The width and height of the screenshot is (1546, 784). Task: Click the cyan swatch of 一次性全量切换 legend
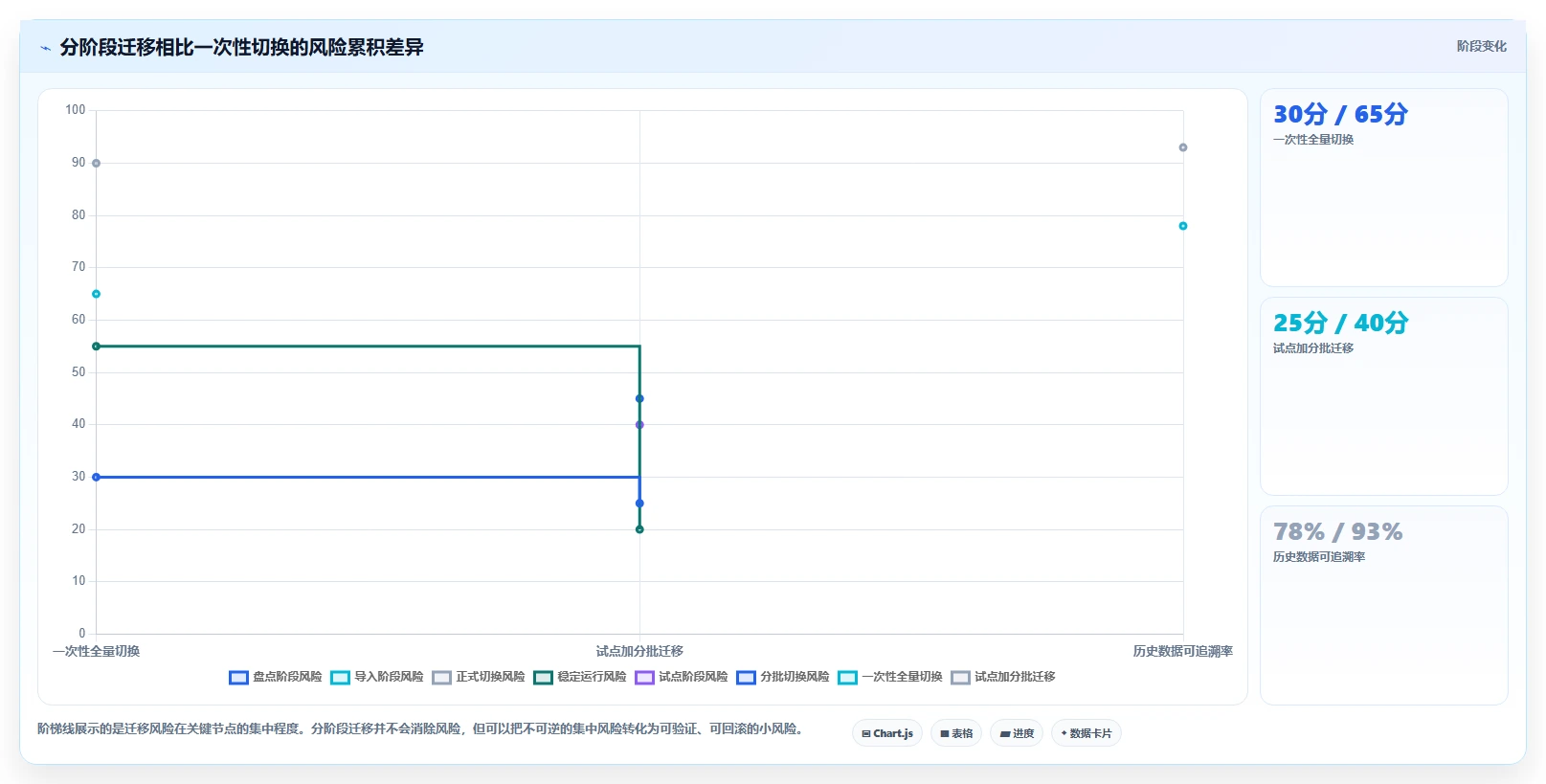pyautogui.click(x=847, y=678)
